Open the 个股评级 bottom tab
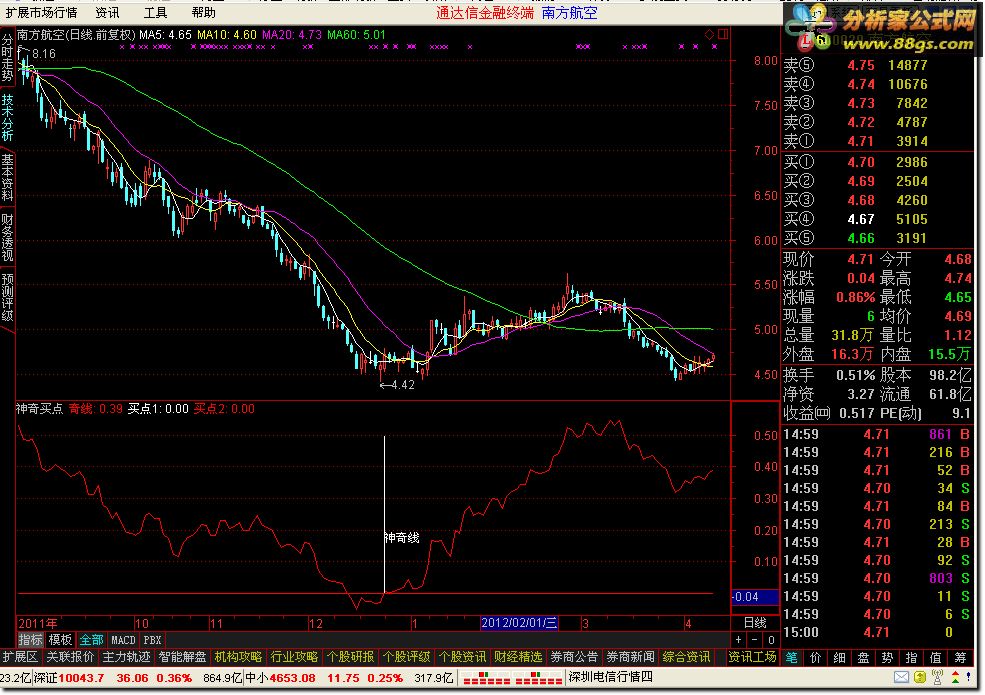The width and height of the screenshot is (985, 695). pyautogui.click(x=406, y=657)
